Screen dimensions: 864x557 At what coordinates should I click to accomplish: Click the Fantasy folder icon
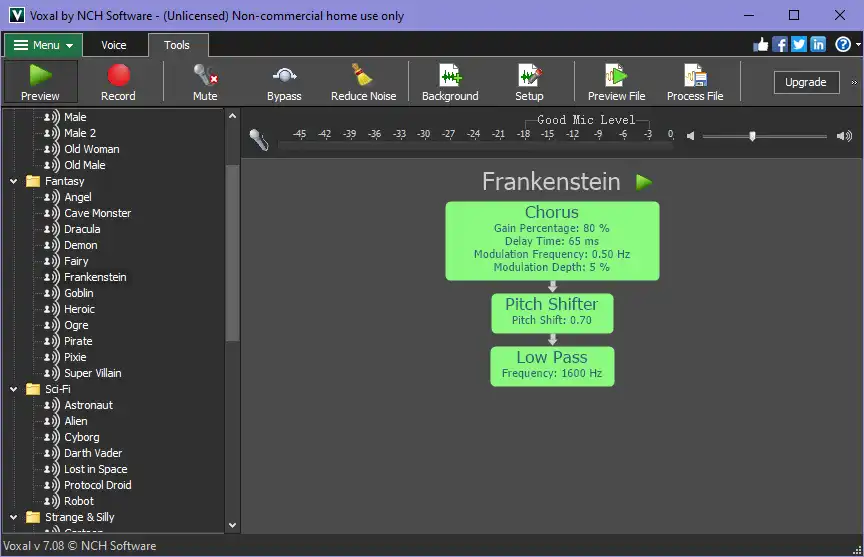33,181
